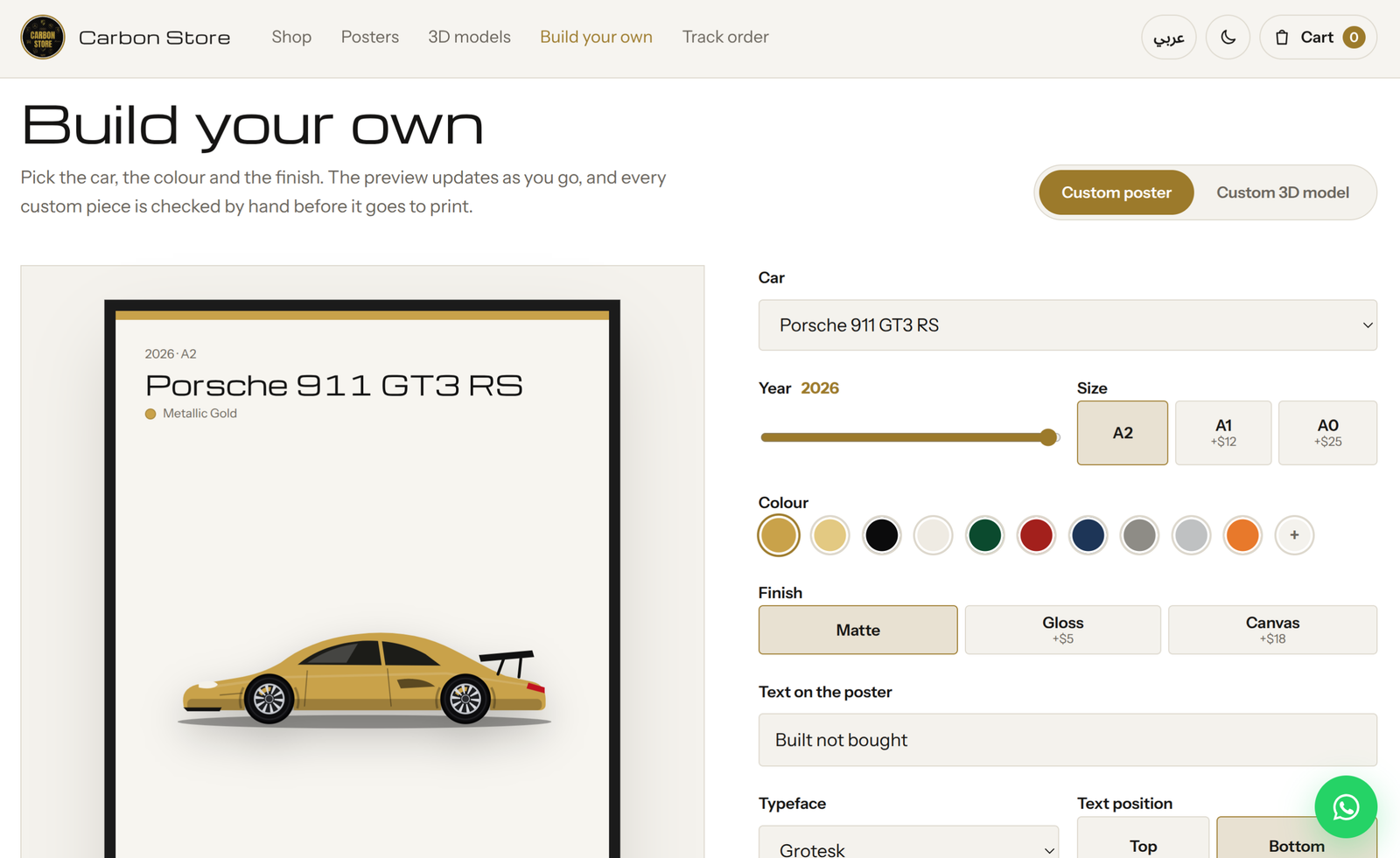The height and width of the screenshot is (858, 1400).
Task: Open Track order page
Action: pyautogui.click(x=725, y=37)
